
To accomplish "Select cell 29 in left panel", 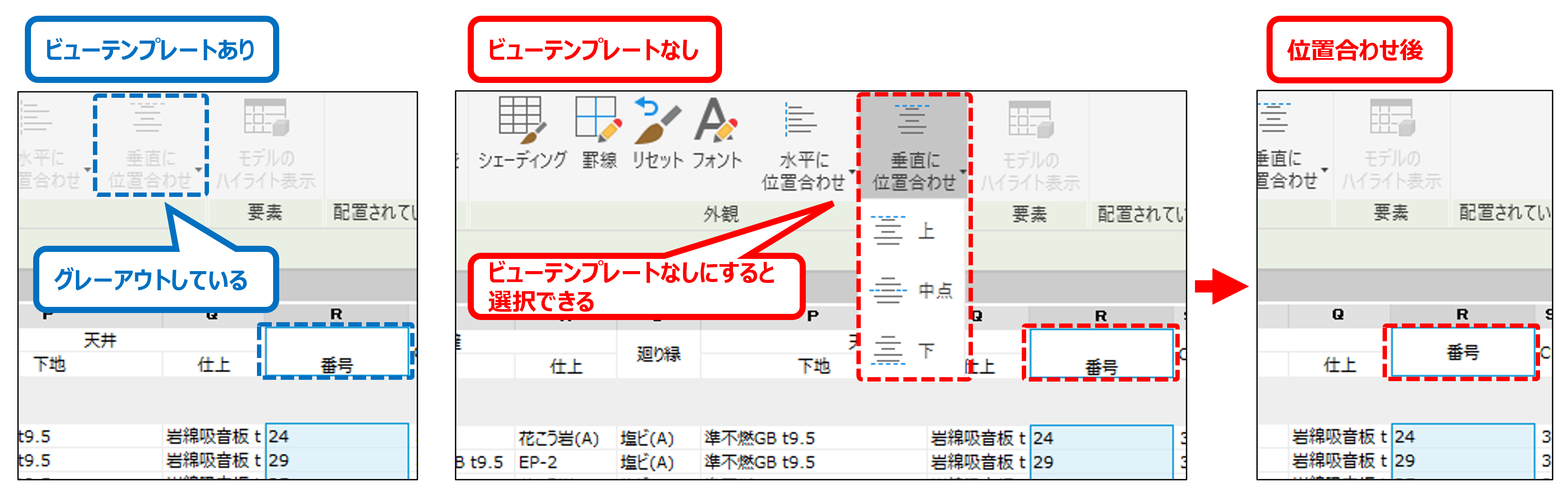I will (337, 460).
